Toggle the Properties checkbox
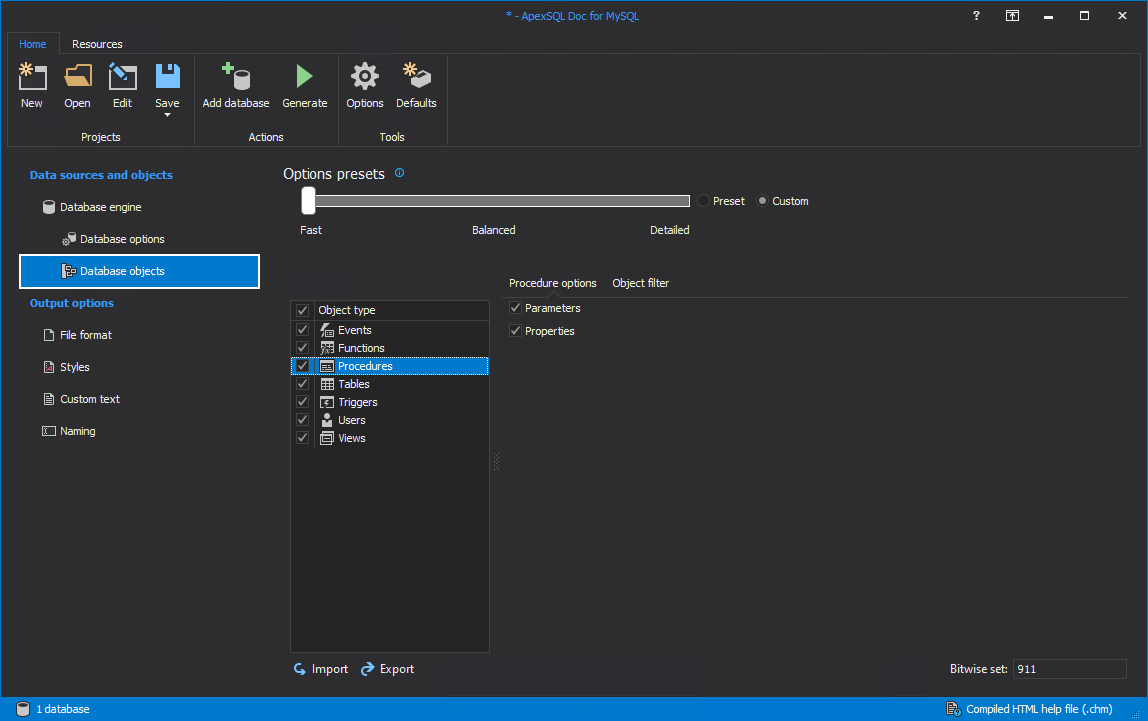 (515, 331)
